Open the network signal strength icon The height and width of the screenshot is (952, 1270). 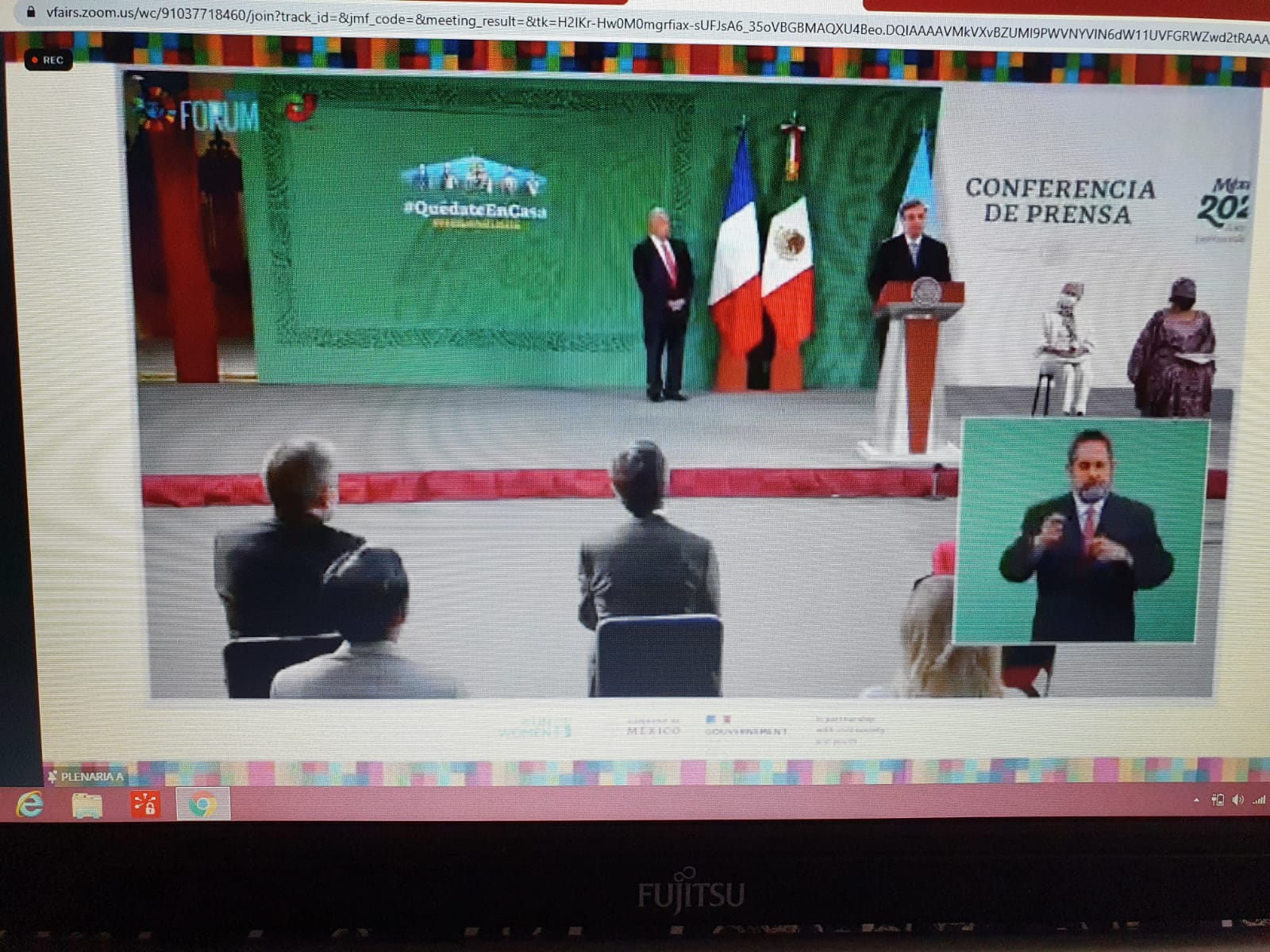pos(1258,800)
